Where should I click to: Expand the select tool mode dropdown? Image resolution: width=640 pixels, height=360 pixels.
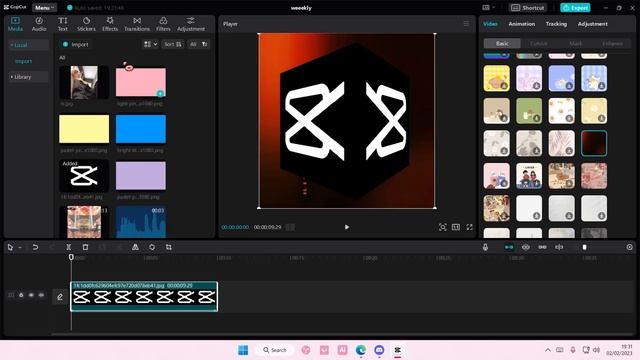pyautogui.click(x=20, y=247)
